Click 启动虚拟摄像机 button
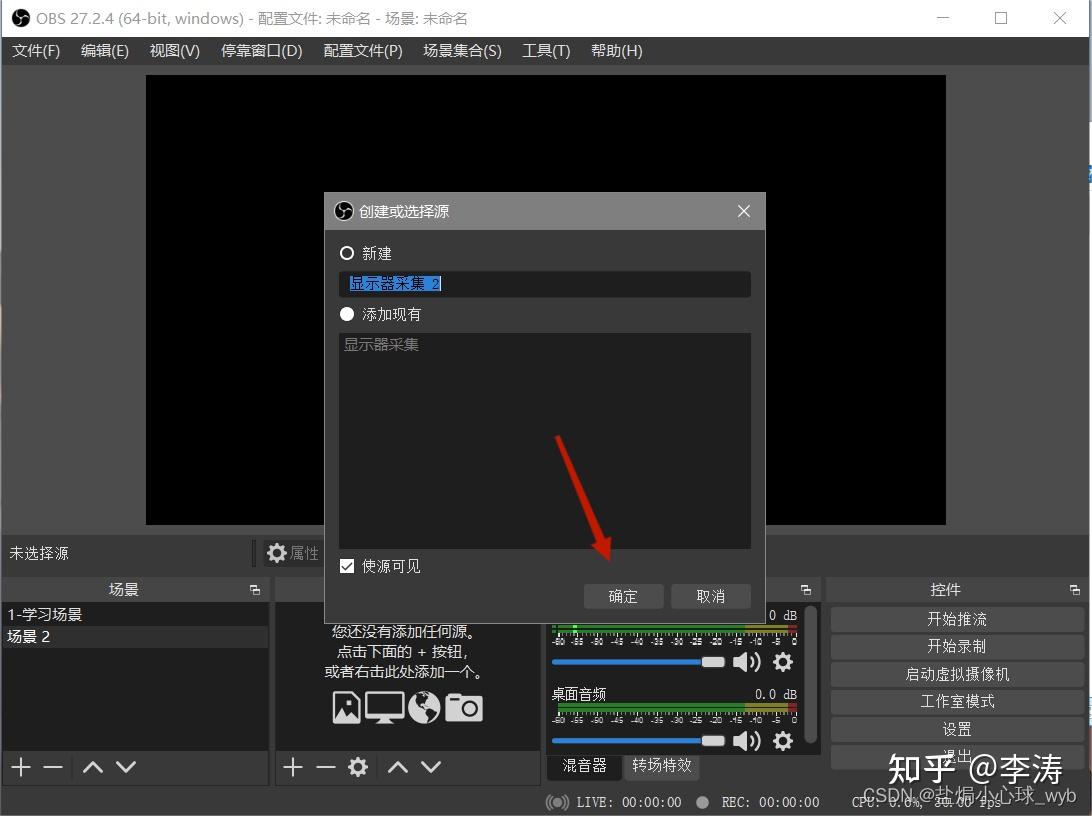This screenshot has width=1092, height=816. pyautogui.click(x=957, y=674)
